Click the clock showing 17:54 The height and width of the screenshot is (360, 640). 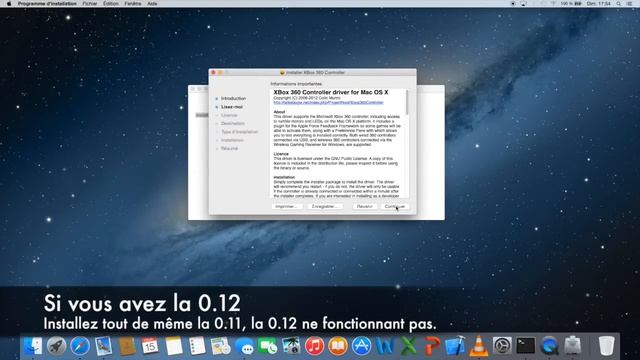point(598,4)
